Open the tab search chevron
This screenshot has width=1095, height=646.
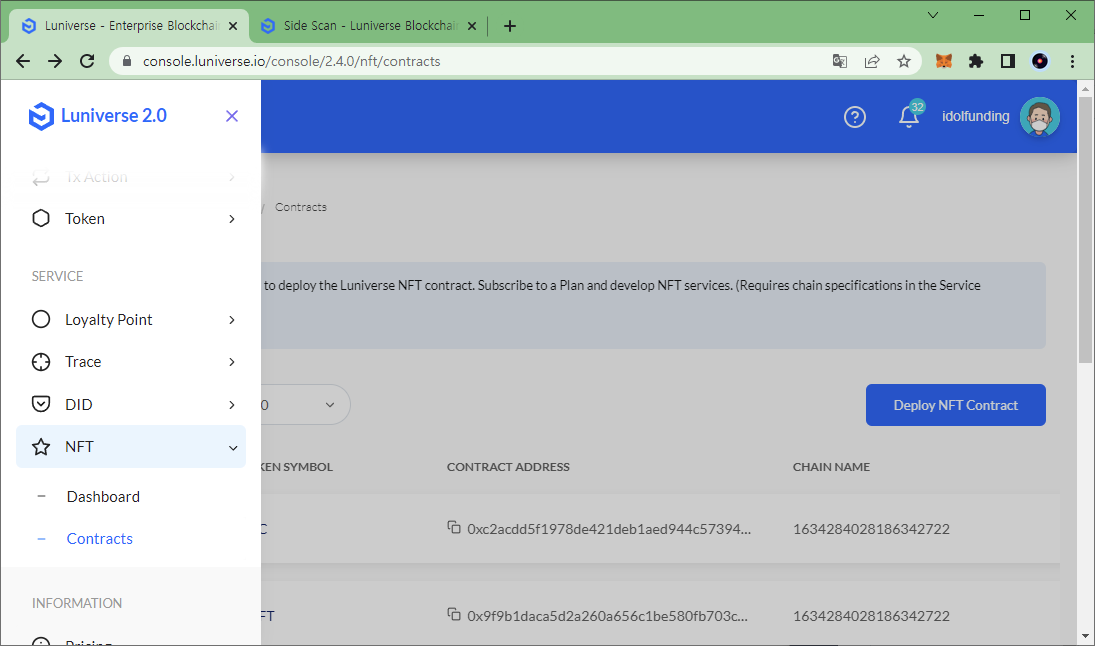[x=933, y=15]
